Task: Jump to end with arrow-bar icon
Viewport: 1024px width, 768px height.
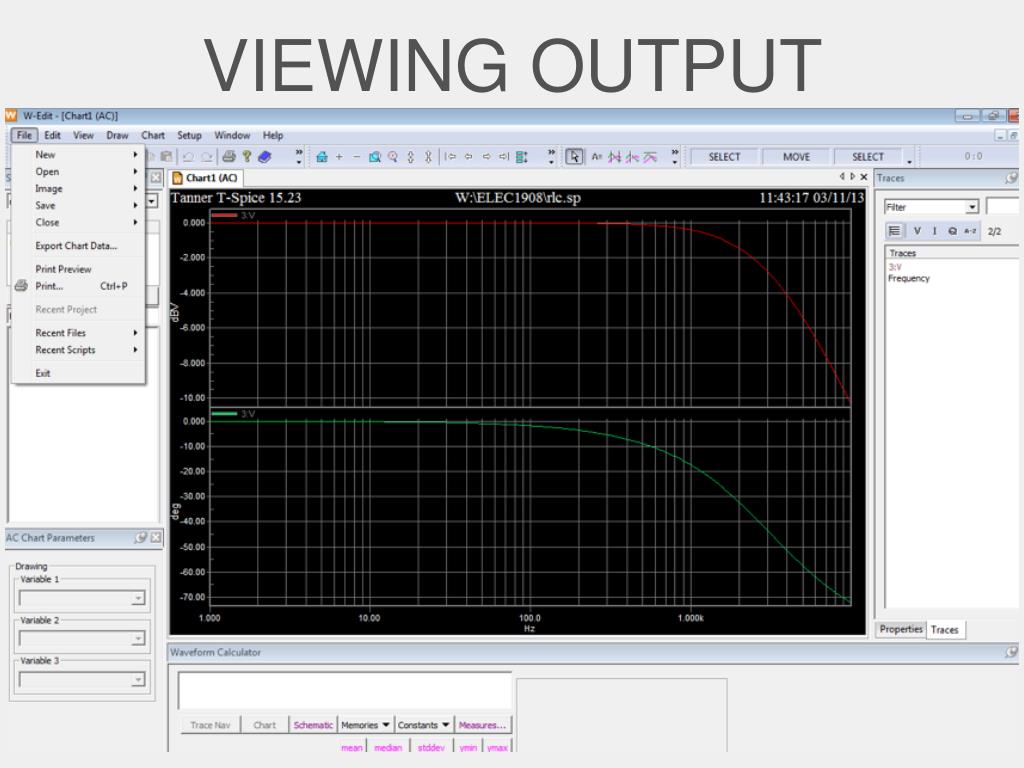Action: [504, 157]
